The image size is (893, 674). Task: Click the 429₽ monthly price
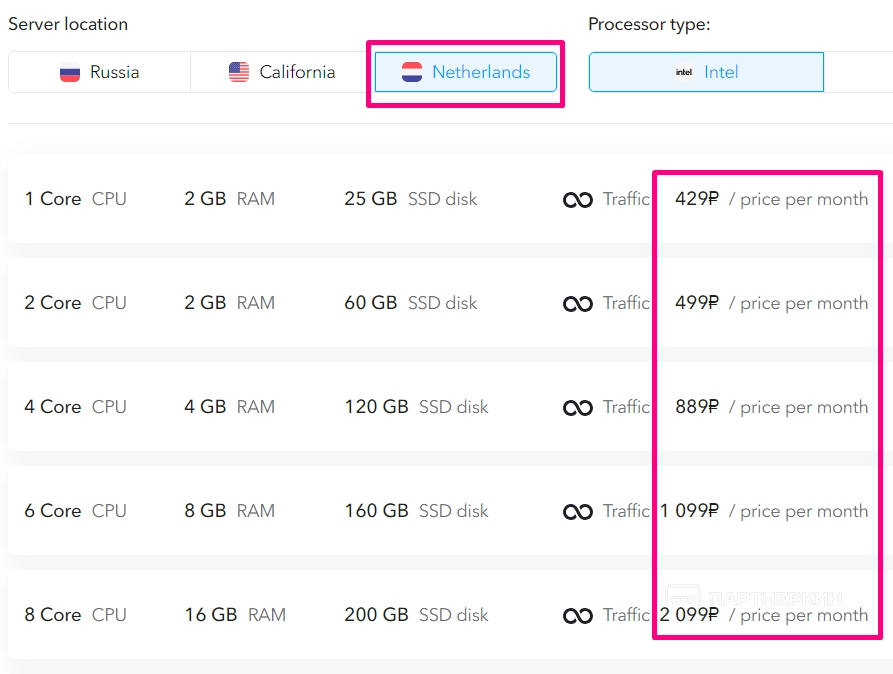[696, 199]
